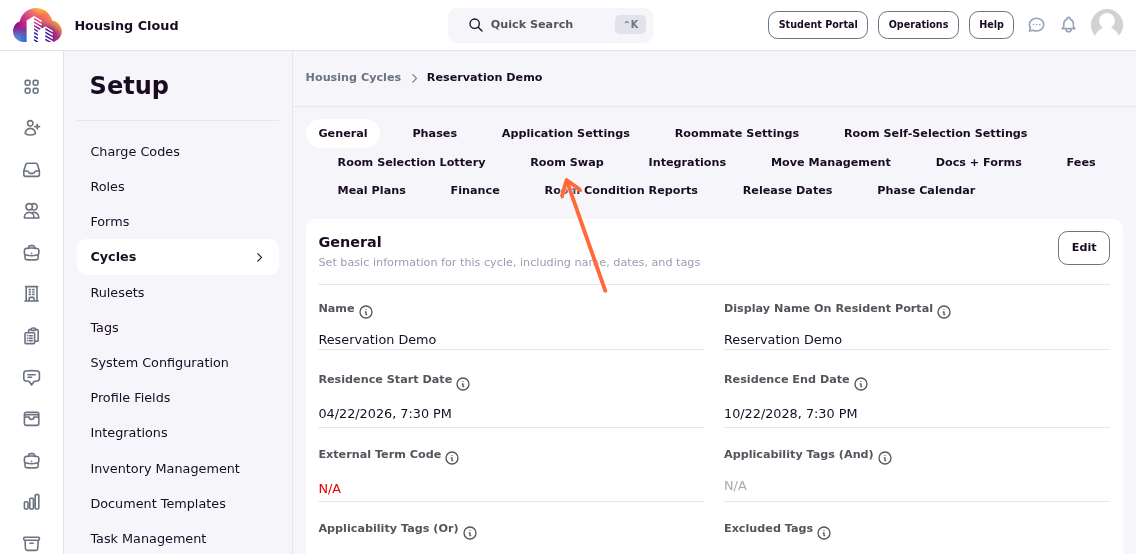Screen dimensions: 1136x554
Task: Go to Room Self-Selection Settings tab
Action: coord(935,133)
